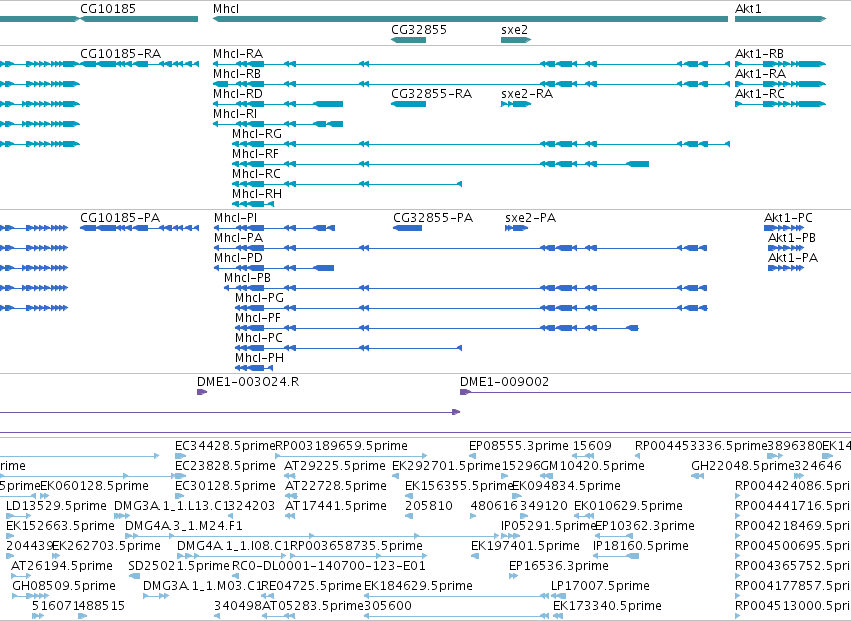Viewport: 851px width, 621px height.
Task: Select the Mhcl-RD transcript label
Action: pos(238,94)
